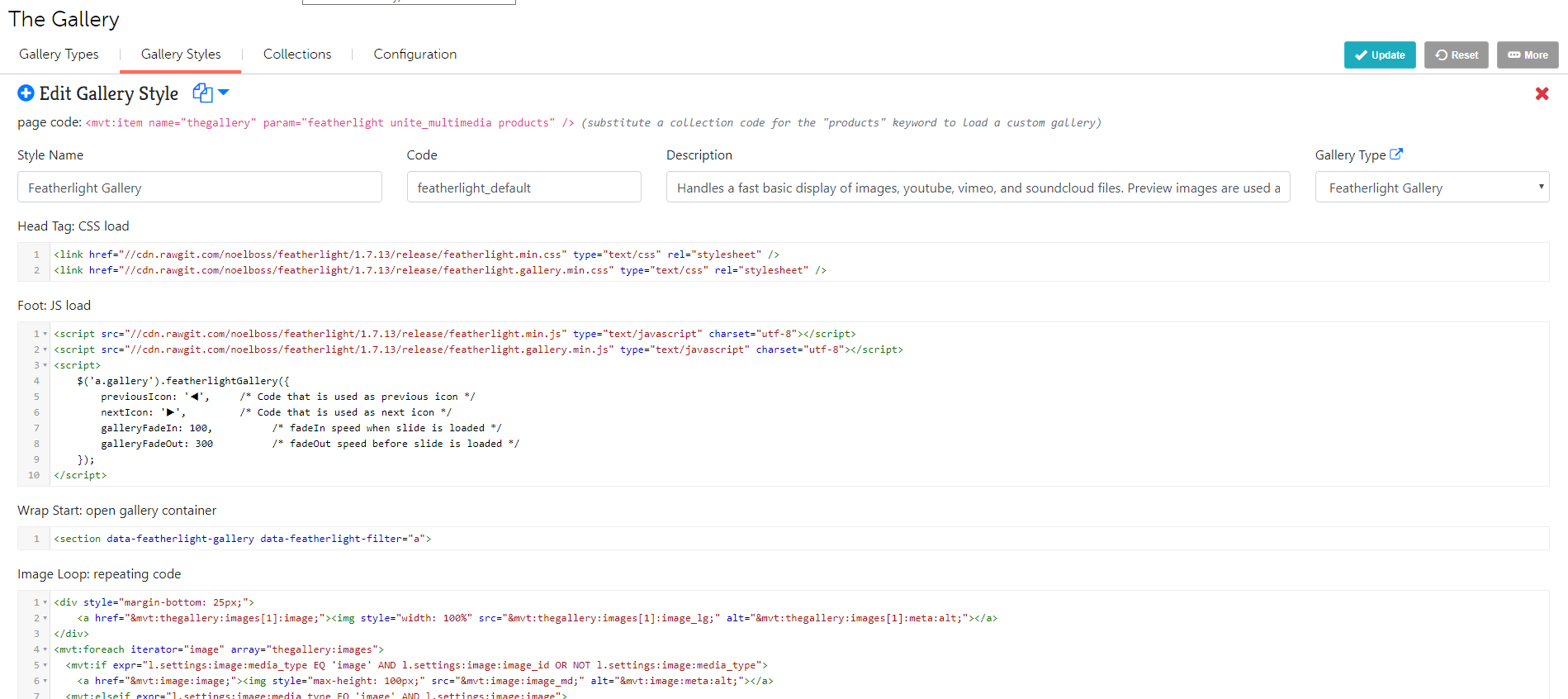Screen dimensions: 1568x699
Task: Switch to the Gallery Types tab
Action: click(x=59, y=54)
